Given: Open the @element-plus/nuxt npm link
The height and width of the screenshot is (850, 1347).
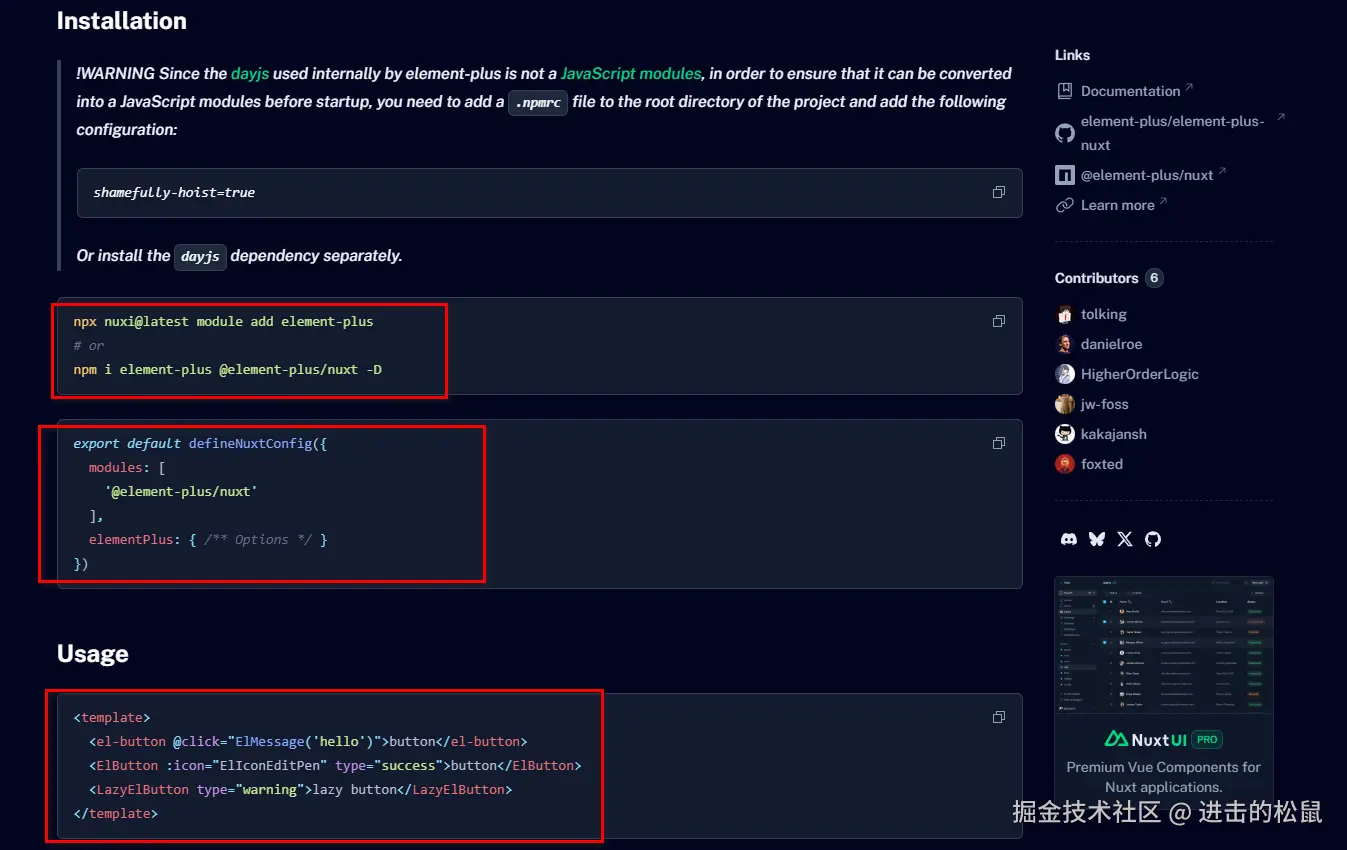Looking at the screenshot, I should click(x=1147, y=175).
